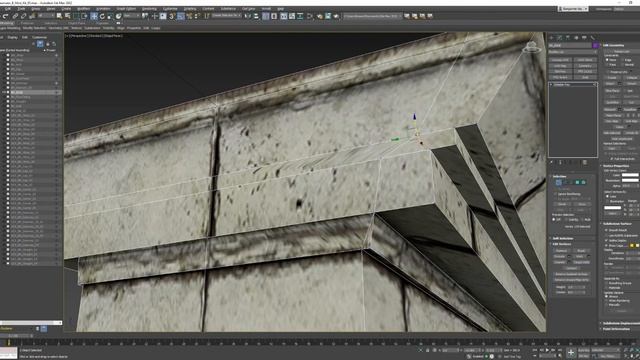Switch to Motion command panel tab

tap(576, 38)
